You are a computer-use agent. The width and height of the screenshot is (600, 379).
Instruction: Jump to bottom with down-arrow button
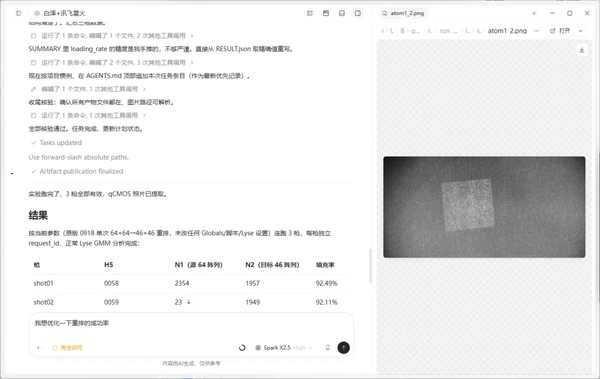pos(189,302)
